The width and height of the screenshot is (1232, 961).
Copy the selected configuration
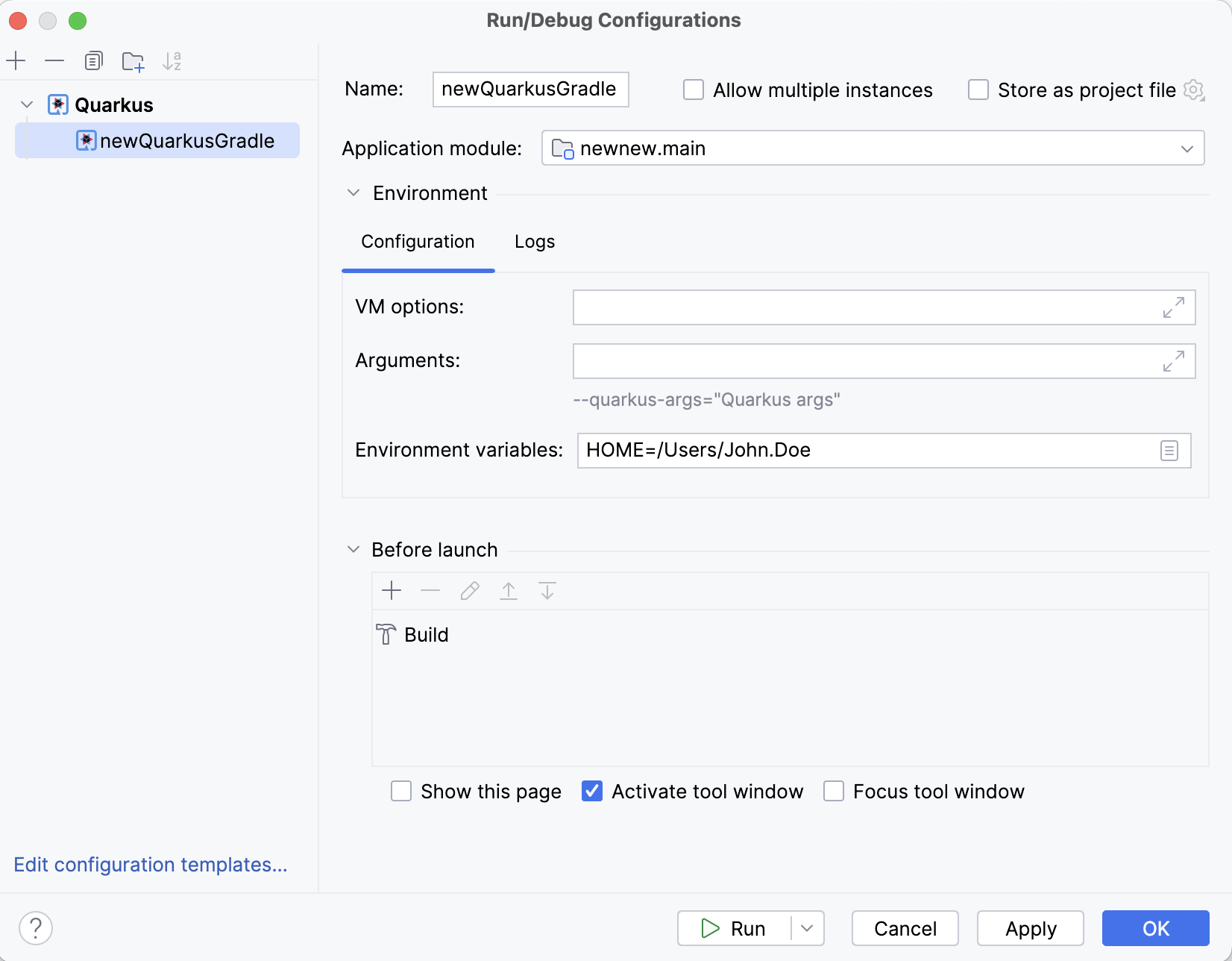click(x=93, y=60)
